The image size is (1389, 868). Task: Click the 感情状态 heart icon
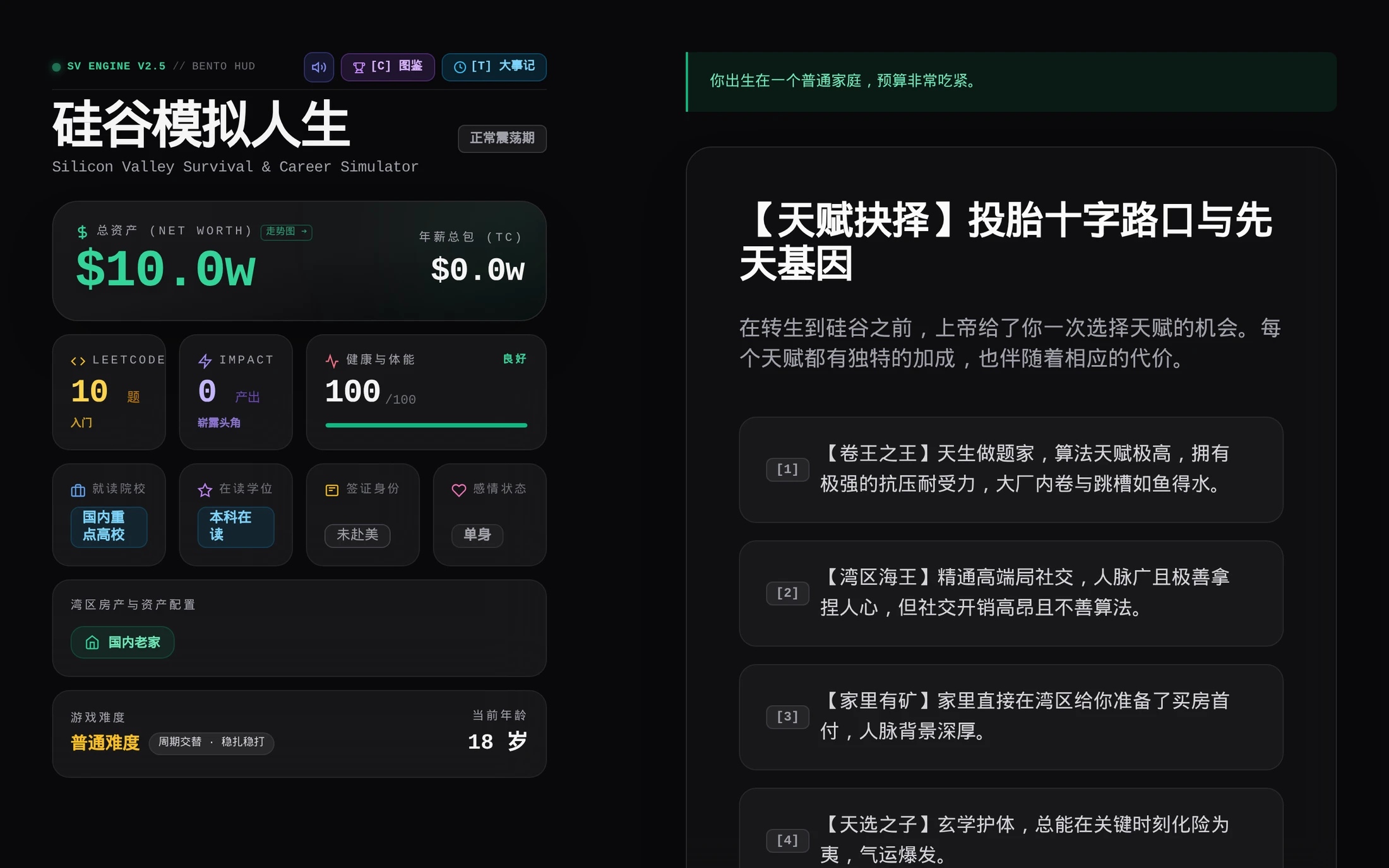(x=459, y=490)
